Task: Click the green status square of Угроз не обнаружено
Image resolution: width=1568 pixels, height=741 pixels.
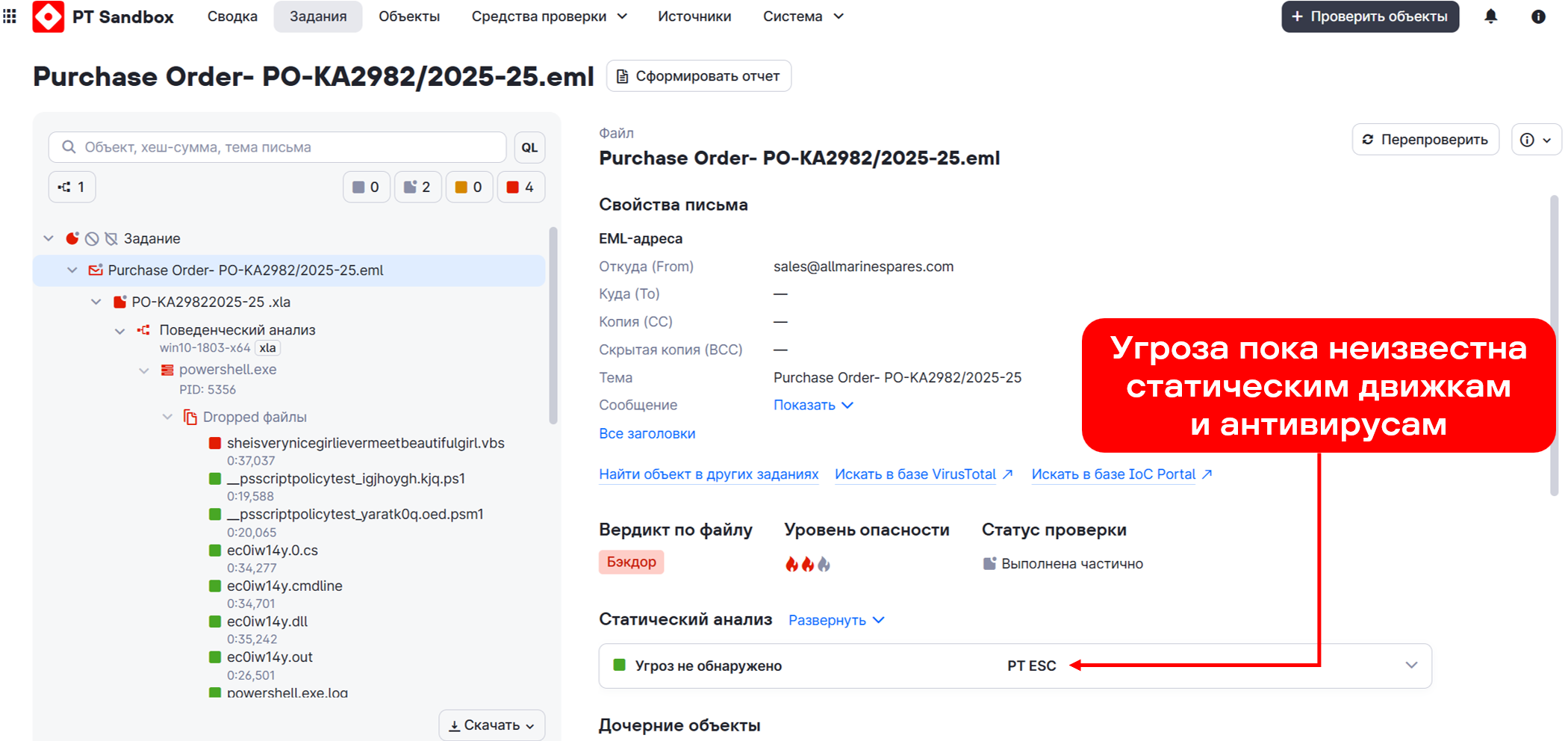Action: 619,665
